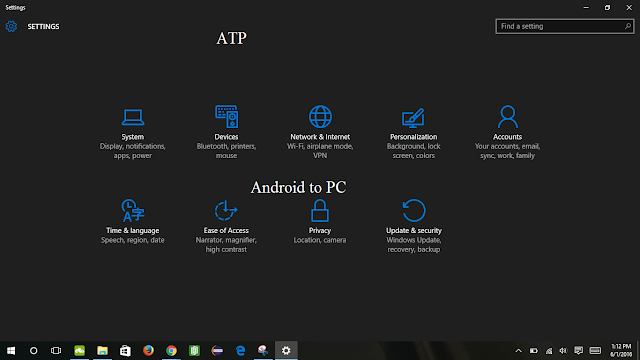
Task: Restore down the Settings window
Action: tap(607, 7)
